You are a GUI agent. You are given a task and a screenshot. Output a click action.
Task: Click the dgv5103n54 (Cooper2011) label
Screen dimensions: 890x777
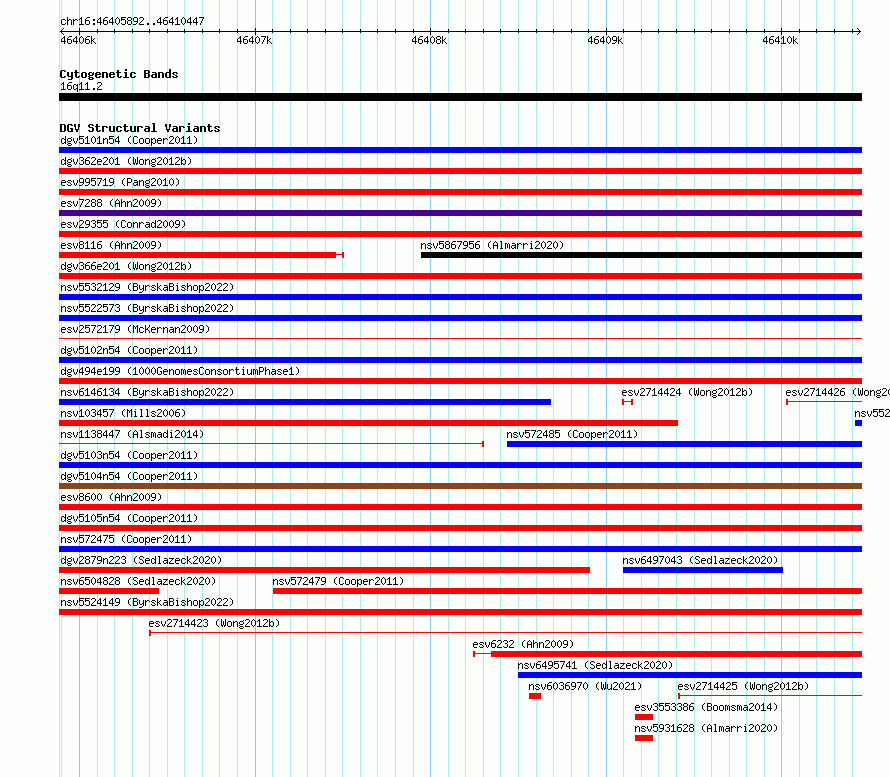(129, 455)
